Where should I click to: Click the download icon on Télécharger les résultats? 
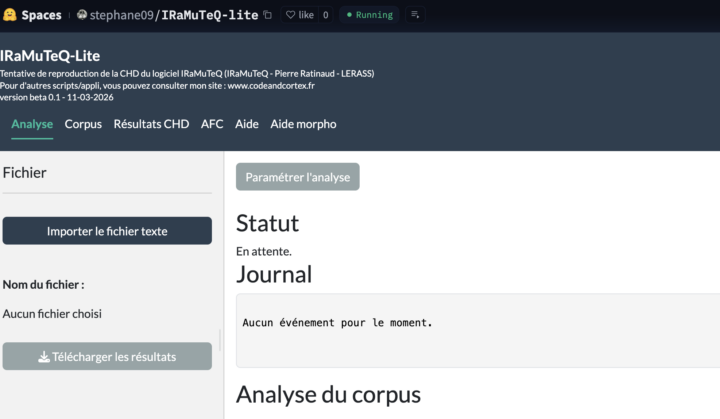point(44,357)
